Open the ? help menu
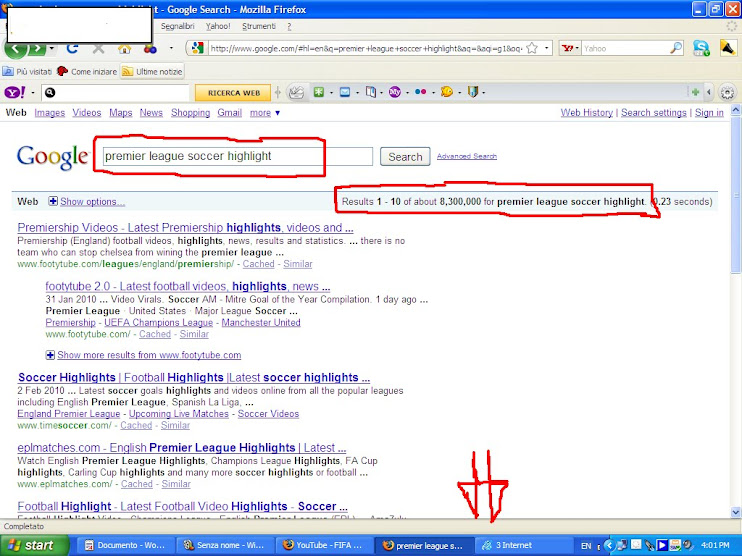This screenshot has height=556, width=742. 289,26
